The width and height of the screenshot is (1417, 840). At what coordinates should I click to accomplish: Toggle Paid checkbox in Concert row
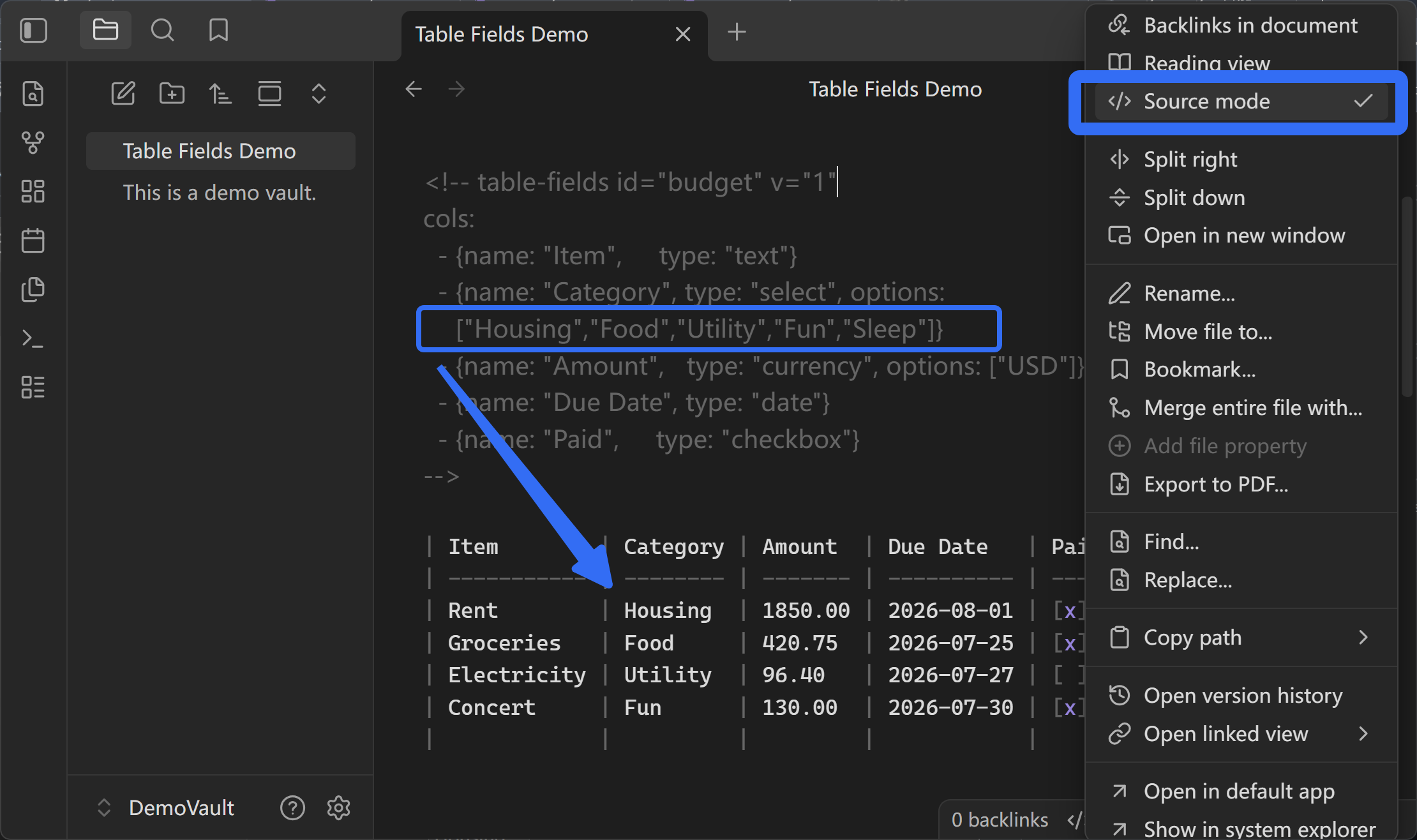pyautogui.click(x=1069, y=708)
